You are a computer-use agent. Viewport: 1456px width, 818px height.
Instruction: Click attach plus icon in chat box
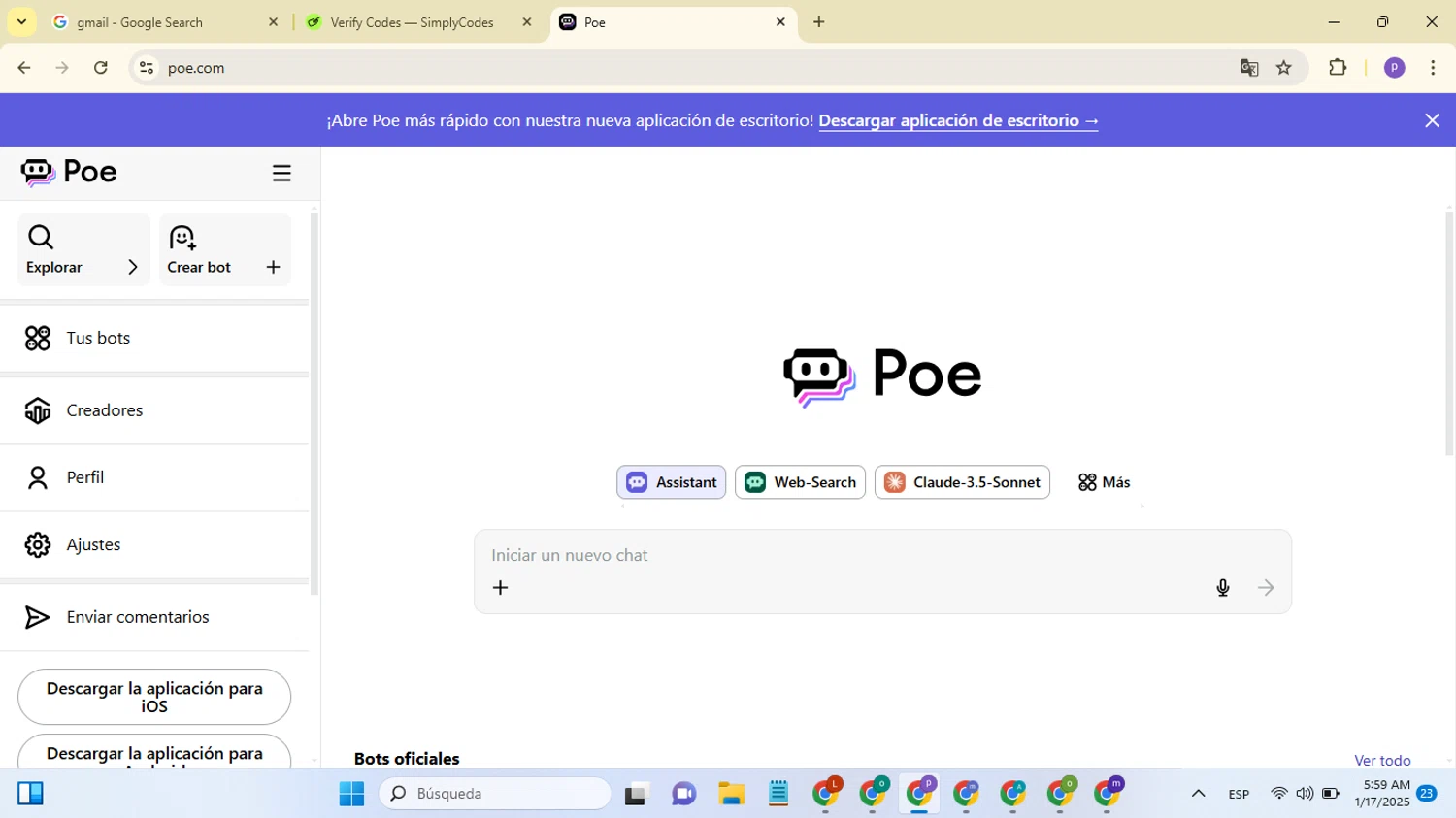pos(500,588)
